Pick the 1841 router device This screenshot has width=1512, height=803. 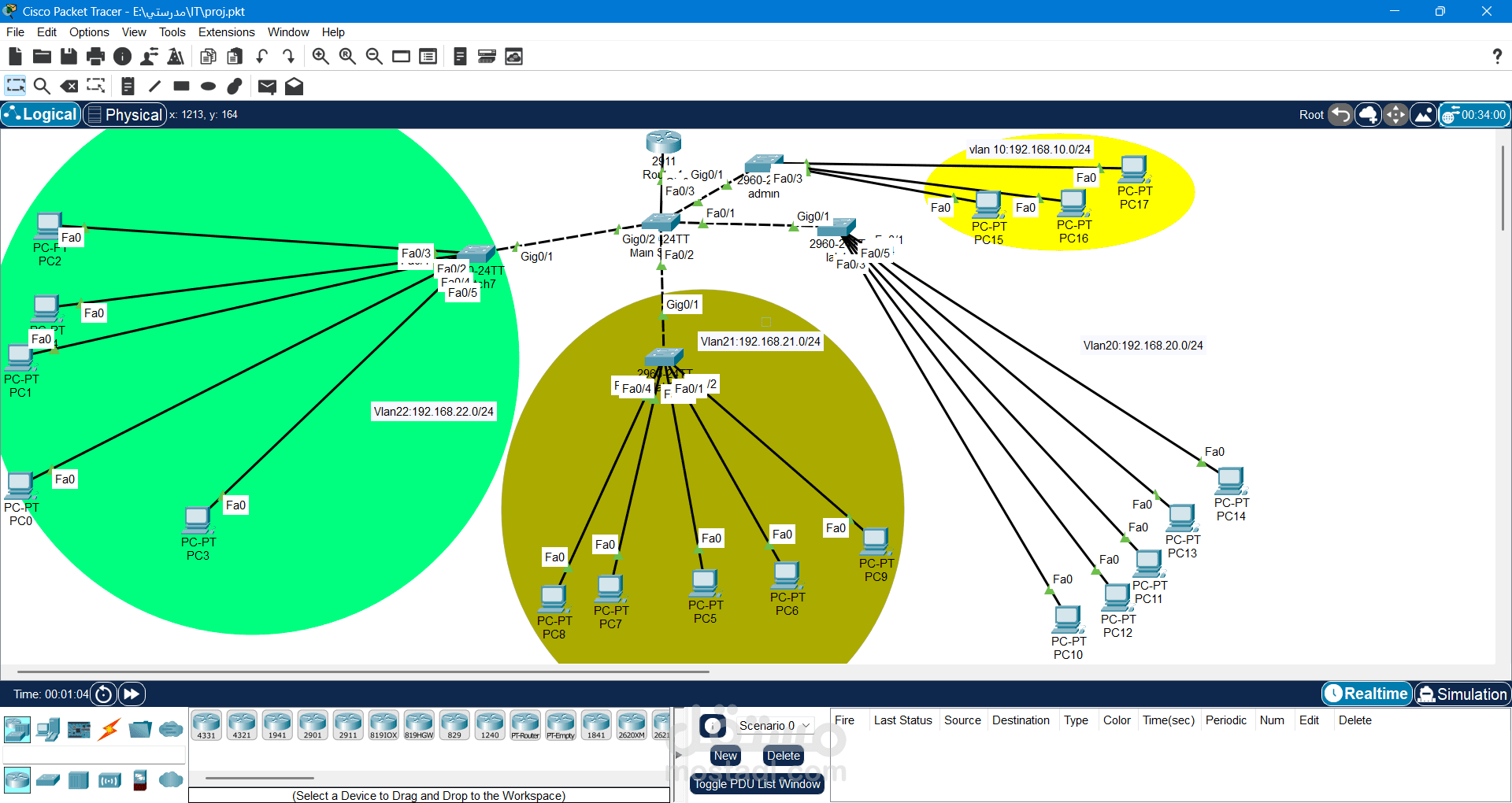point(596,725)
